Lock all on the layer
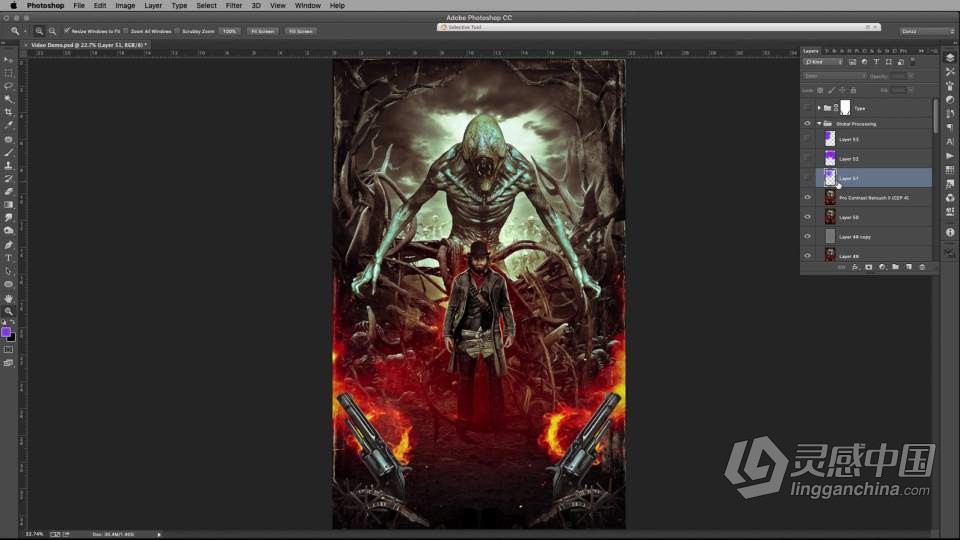The image size is (960, 540). 853,91
